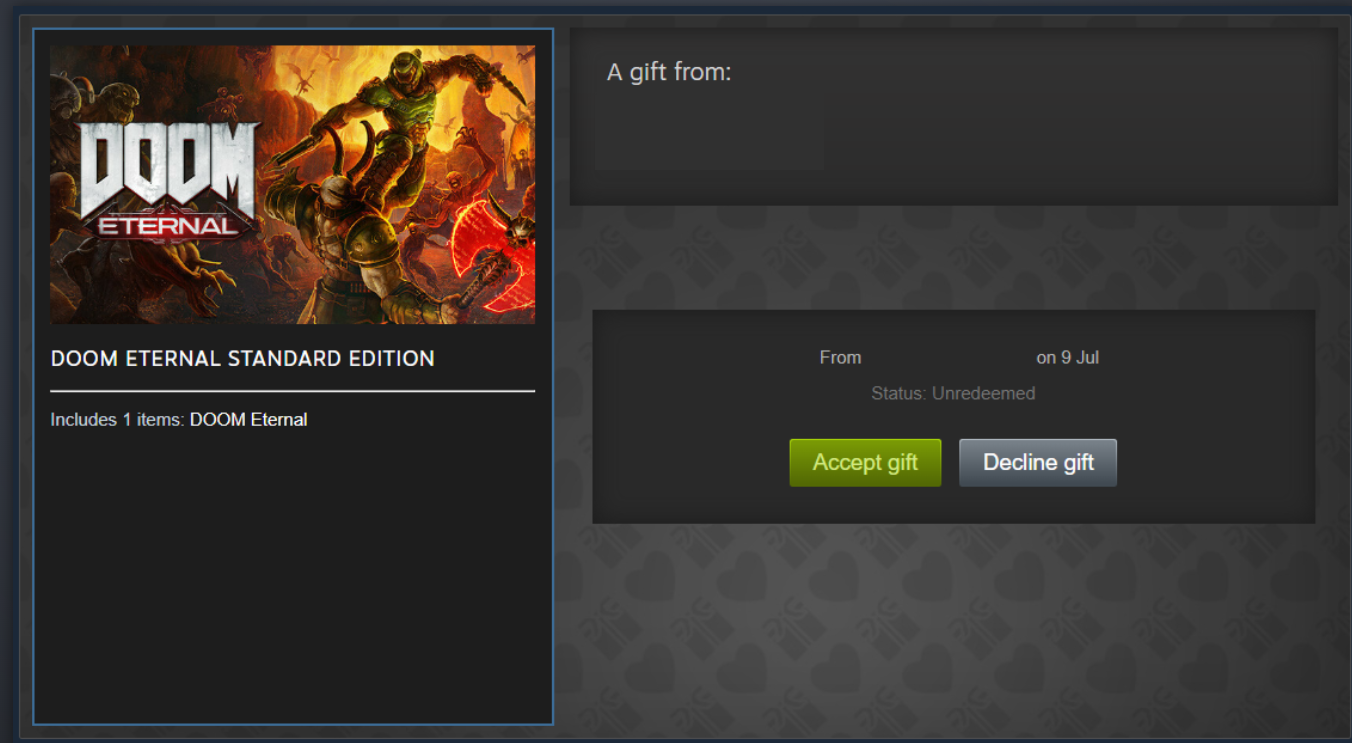Click the 'on 9 Jul' date text

tap(1067, 358)
